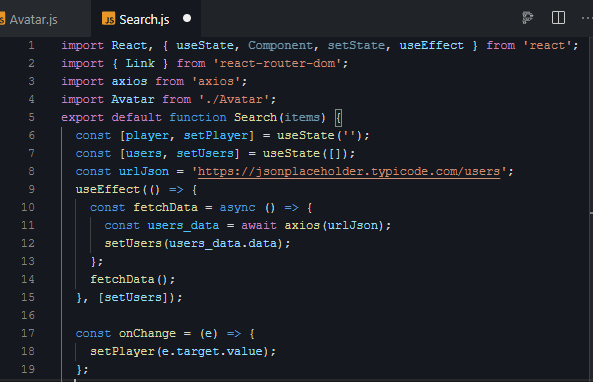This screenshot has width=593, height=382.
Task: Split the editor with the split icon
Action: tap(558, 17)
